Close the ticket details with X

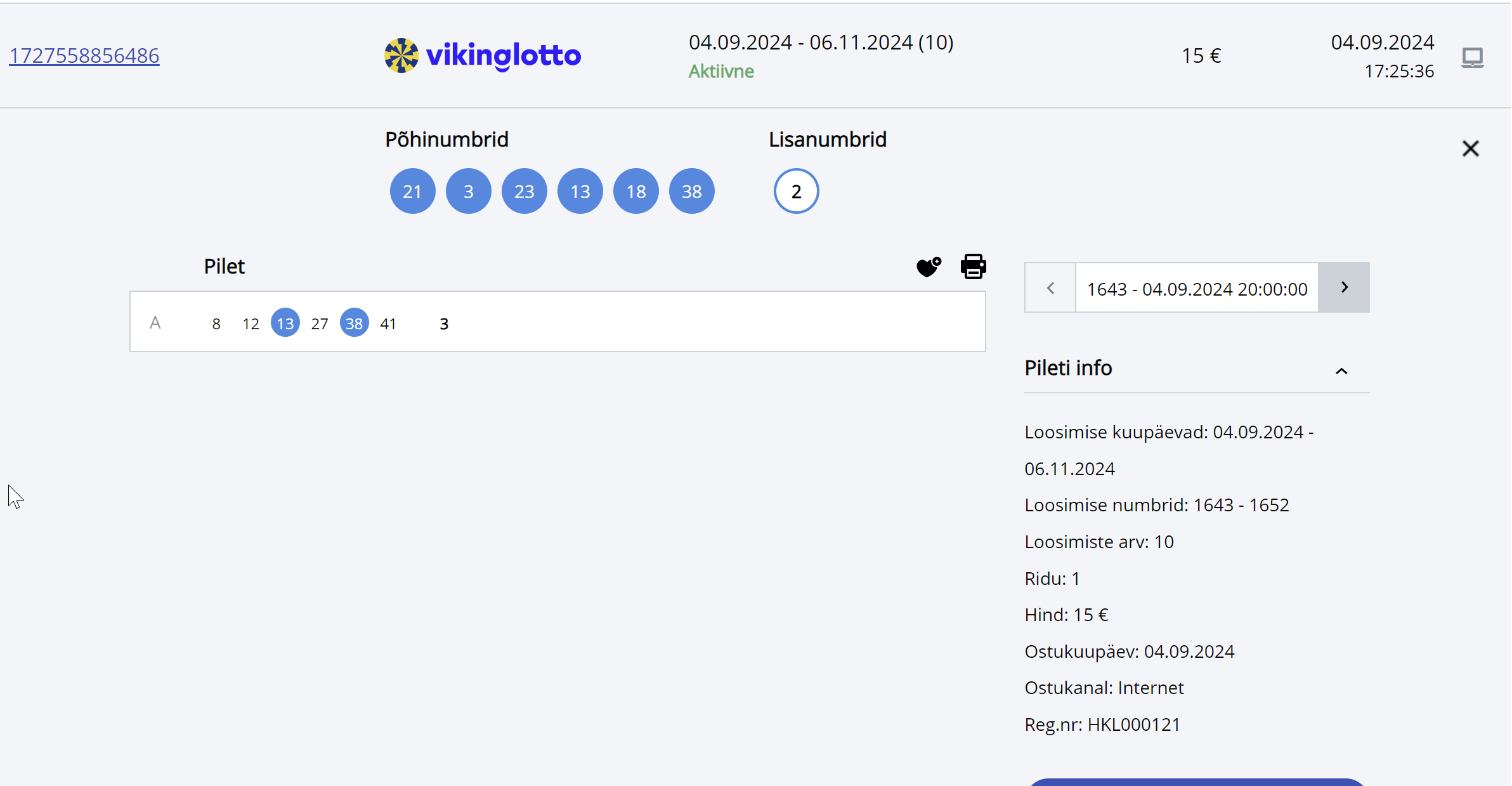pos(1470,148)
